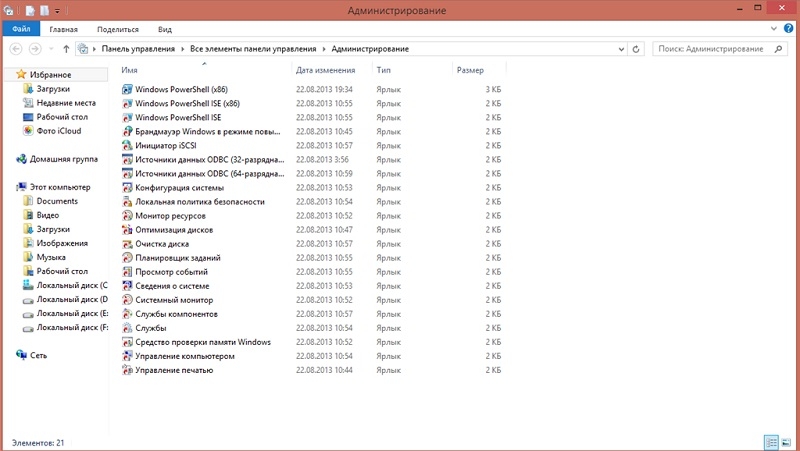
Task: Click the Системный монитор icon
Action: (127, 300)
